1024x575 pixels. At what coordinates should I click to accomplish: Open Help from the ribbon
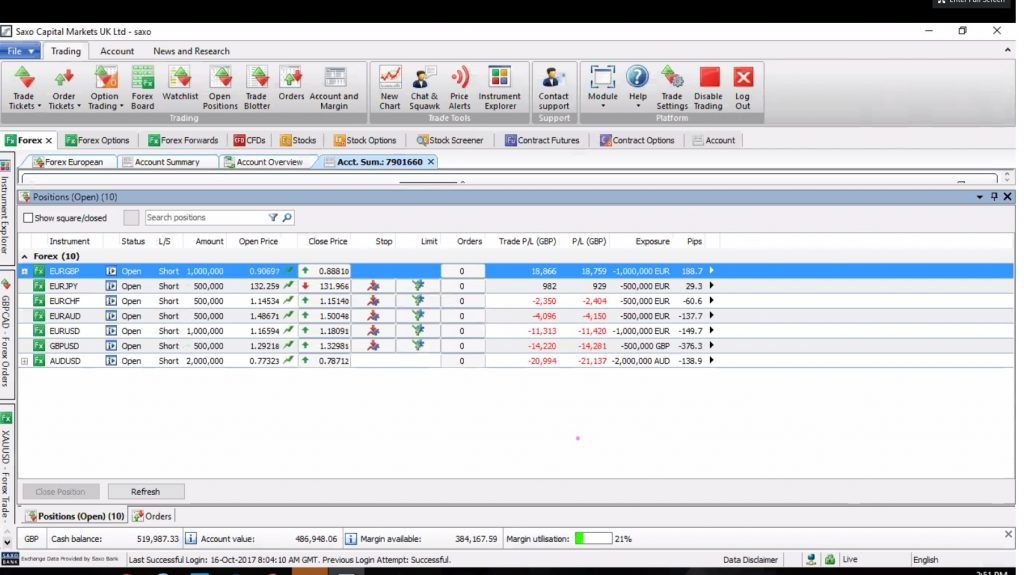638,86
